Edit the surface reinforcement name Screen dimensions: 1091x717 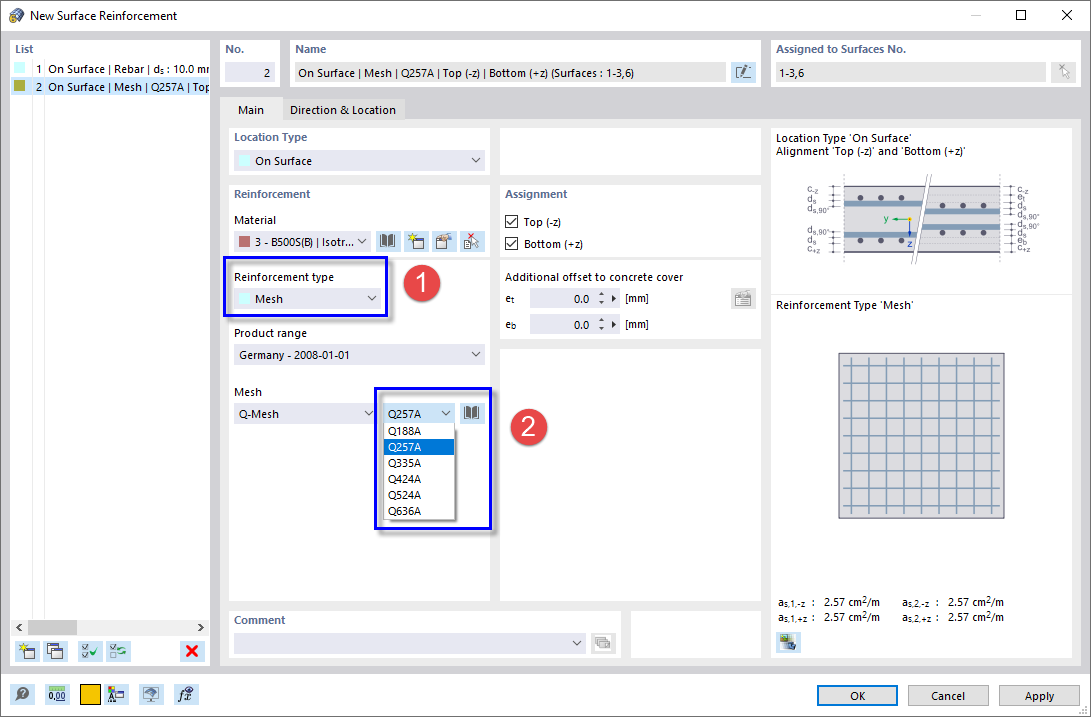(x=743, y=71)
